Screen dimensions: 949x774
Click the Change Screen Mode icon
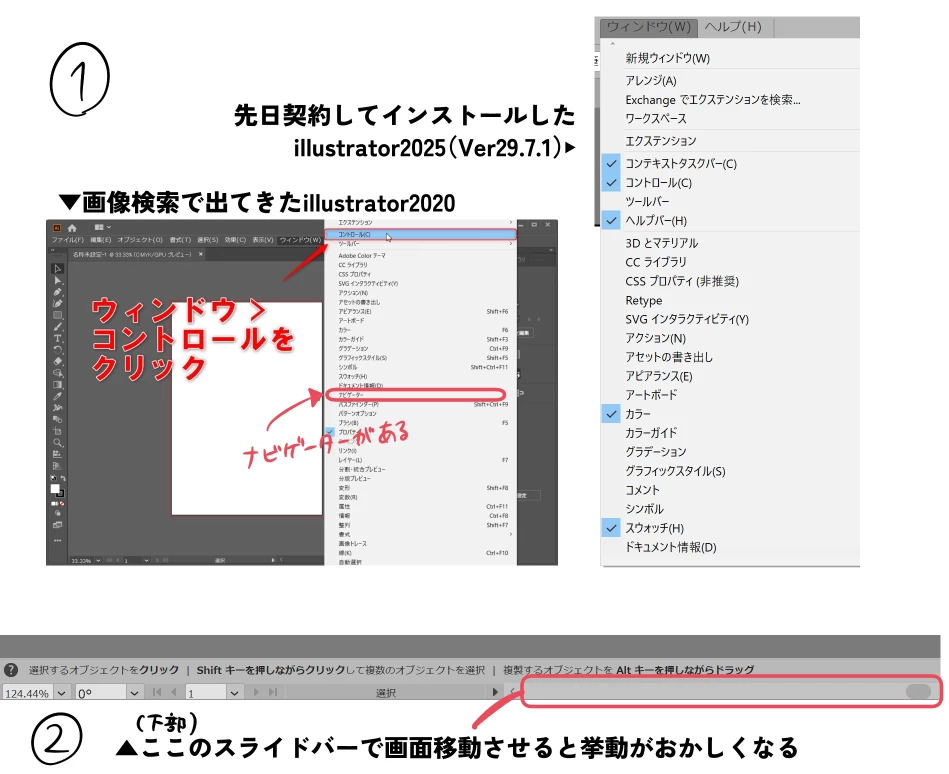57,525
